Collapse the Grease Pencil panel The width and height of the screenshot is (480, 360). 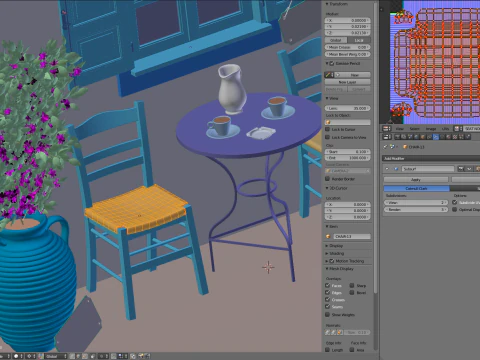pos(327,63)
